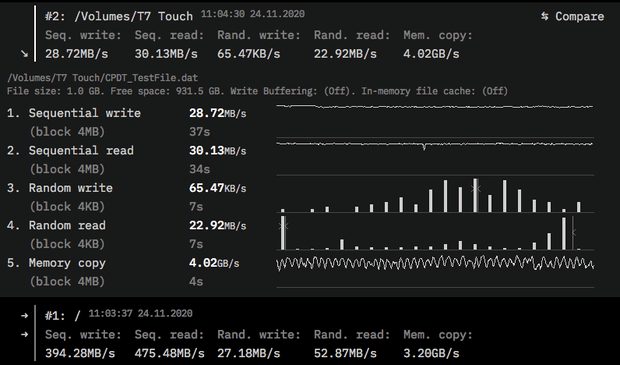
Task: Click 30.13MB/s beside the Sequential read row
Action: click(x=217, y=151)
